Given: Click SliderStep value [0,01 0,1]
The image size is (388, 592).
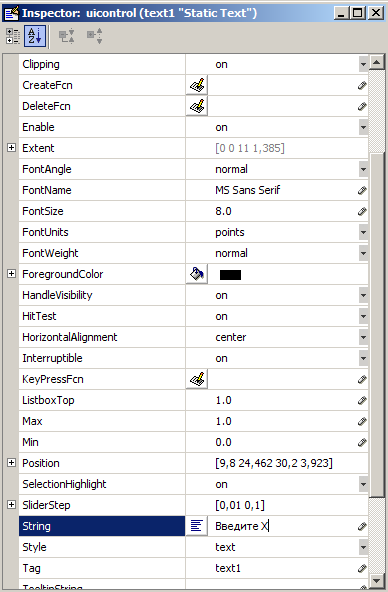Looking at the screenshot, I should (x=240, y=505).
